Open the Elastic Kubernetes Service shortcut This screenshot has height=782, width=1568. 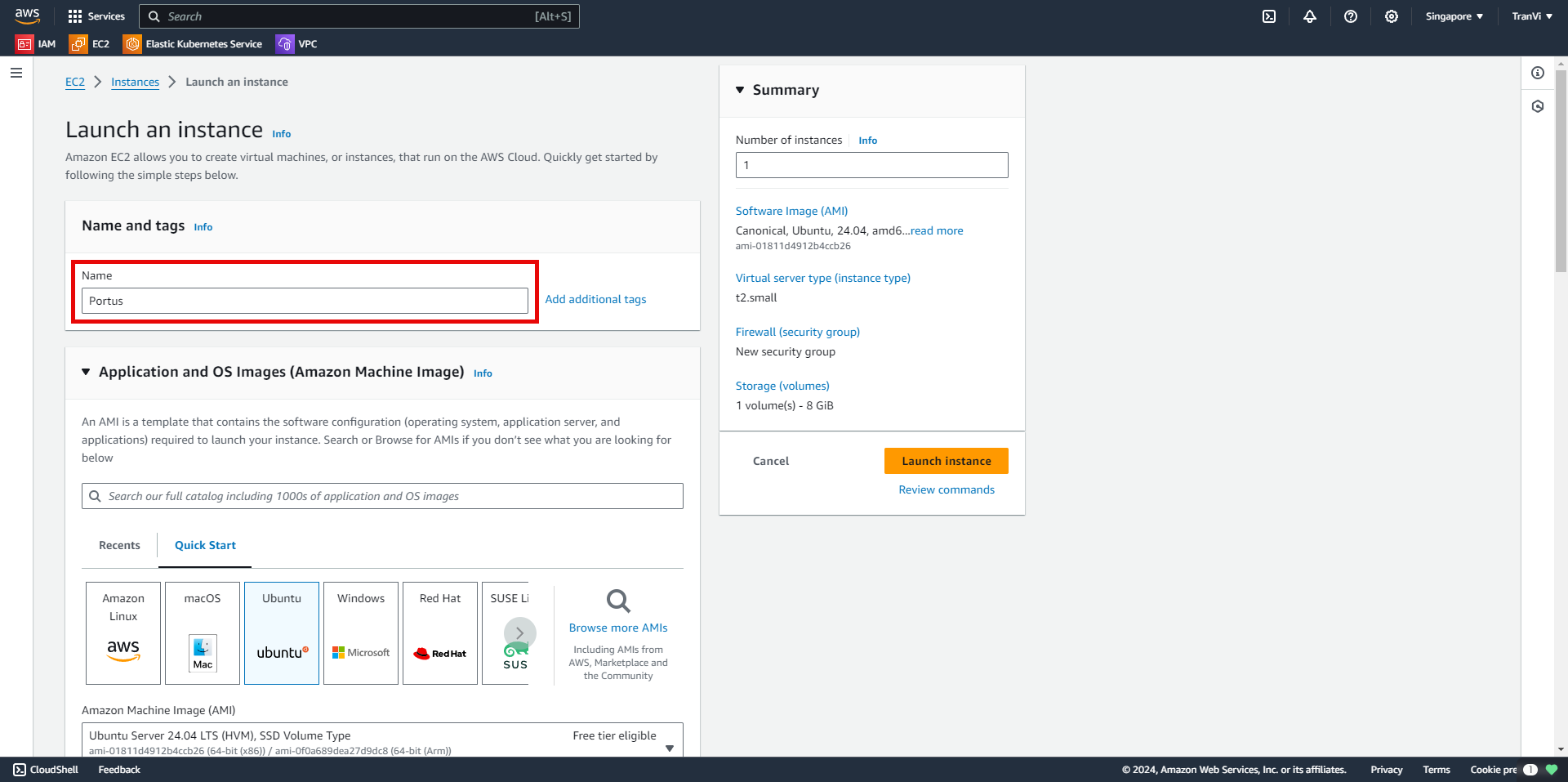coord(193,44)
